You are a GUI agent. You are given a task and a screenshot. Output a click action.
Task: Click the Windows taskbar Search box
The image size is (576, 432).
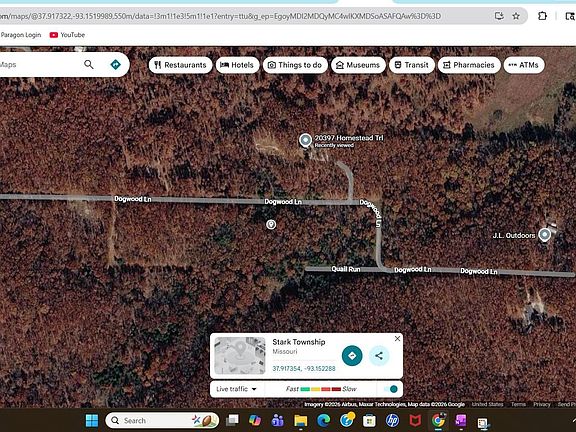pyautogui.click(x=162, y=420)
